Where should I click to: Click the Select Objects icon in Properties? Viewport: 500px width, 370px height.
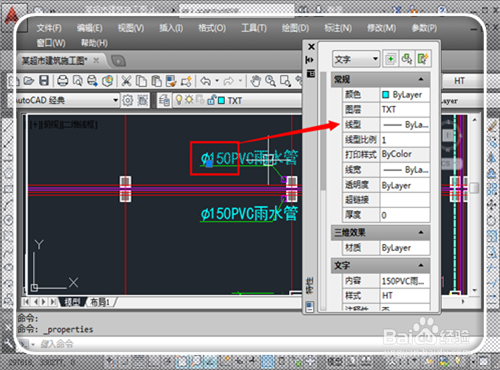[x=406, y=59]
